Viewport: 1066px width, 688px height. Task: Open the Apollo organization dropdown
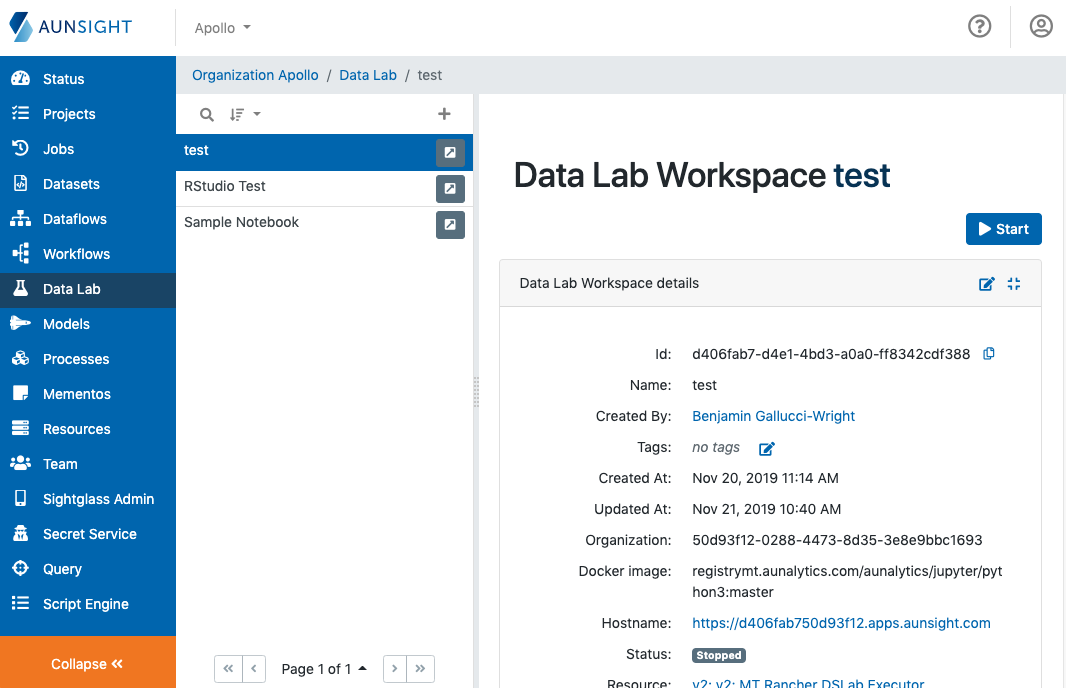[x=221, y=27]
